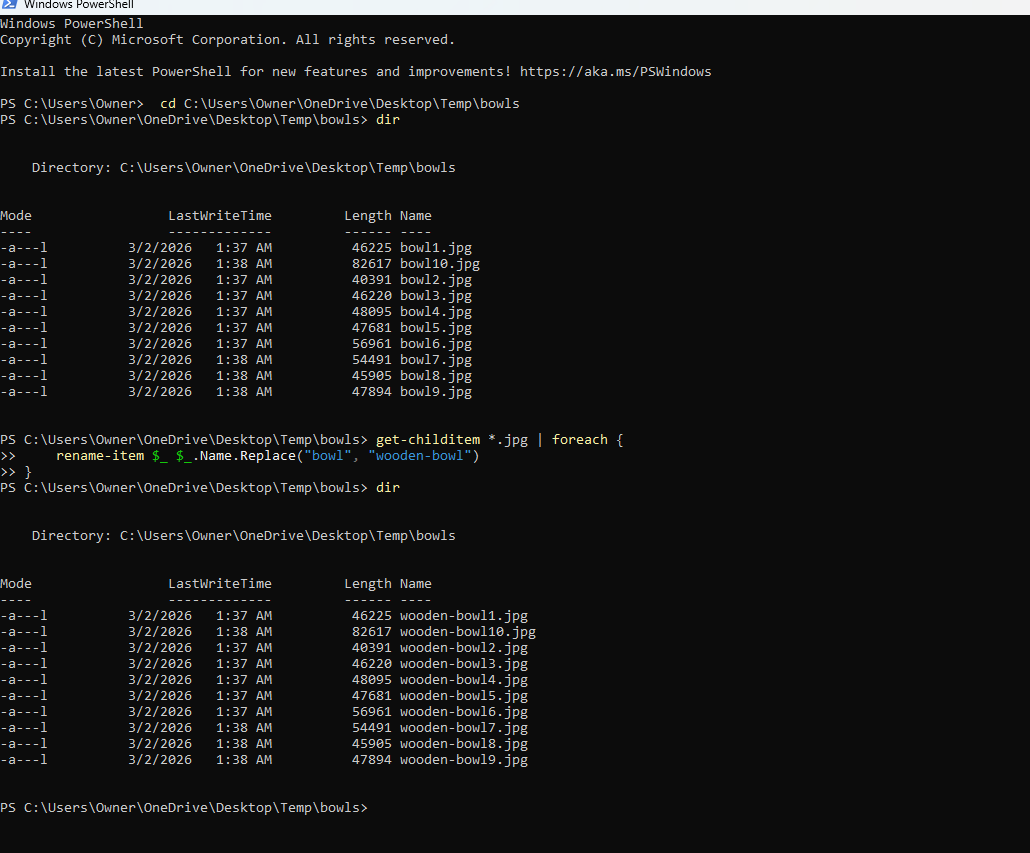This screenshot has height=853, width=1030.
Task: Click the Windows PowerShell window title text
Action: pos(79,5)
